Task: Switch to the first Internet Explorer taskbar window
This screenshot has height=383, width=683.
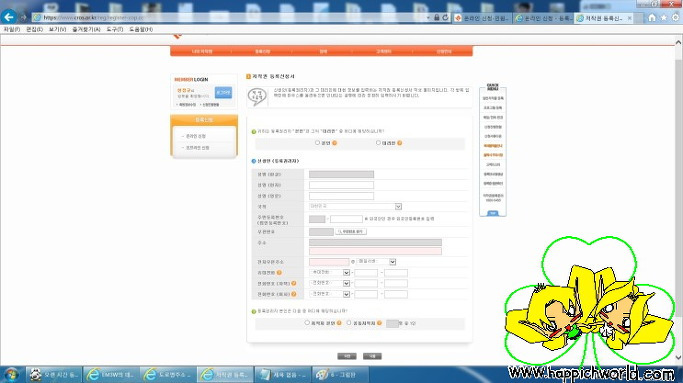Action: pyautogui.click(x=111, y=374)
